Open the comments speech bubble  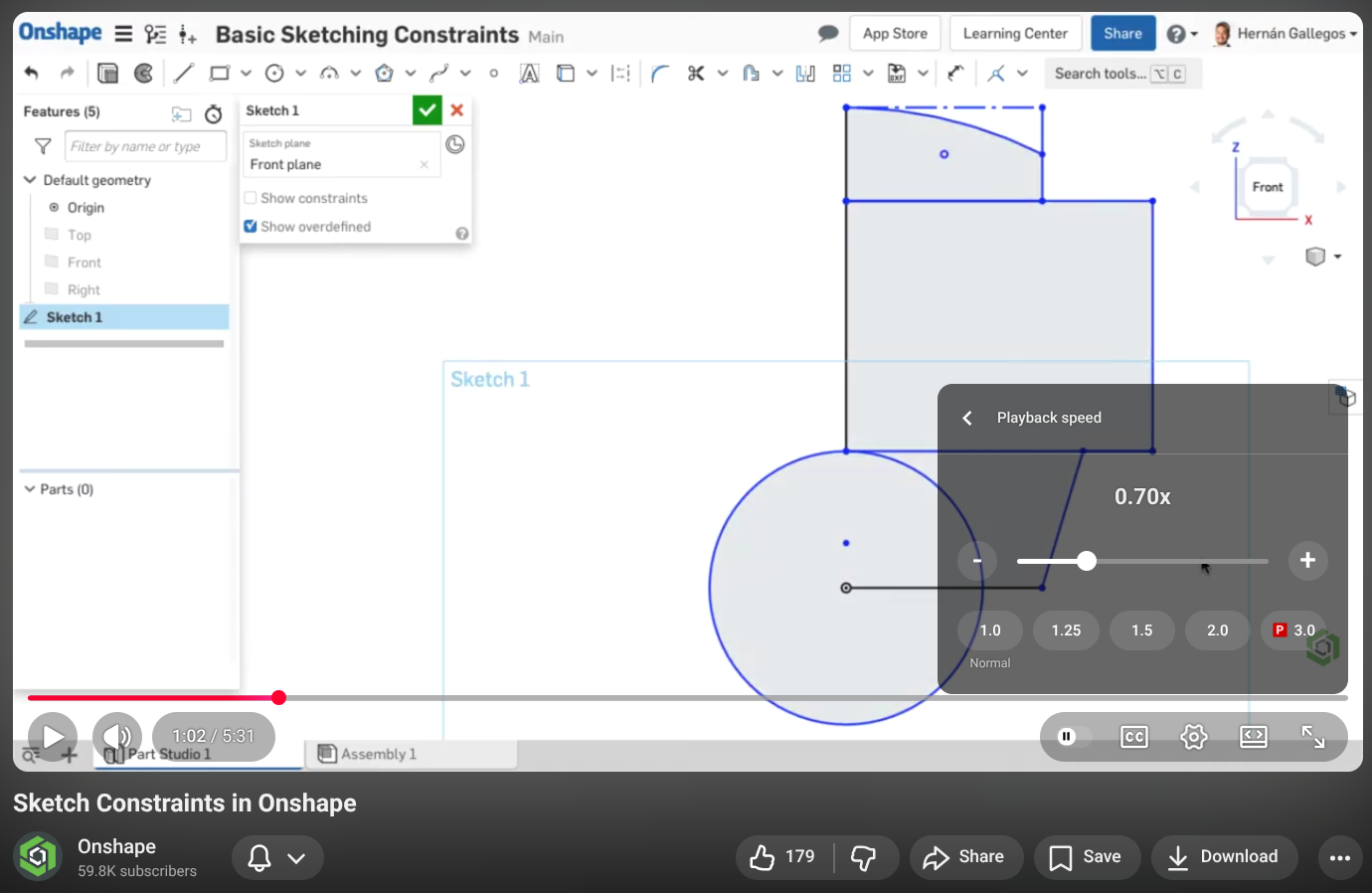coord(828,33)
